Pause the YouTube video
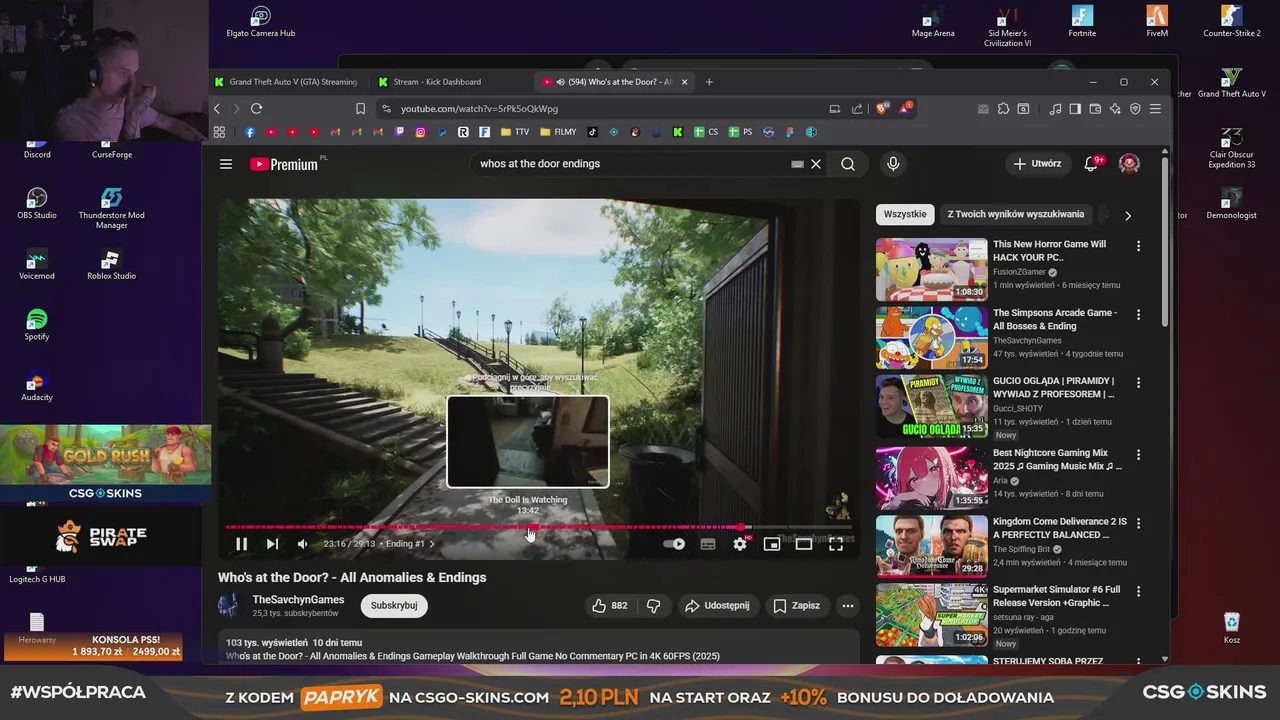This screenshot has height=720, width=1280. coord(241,544)
